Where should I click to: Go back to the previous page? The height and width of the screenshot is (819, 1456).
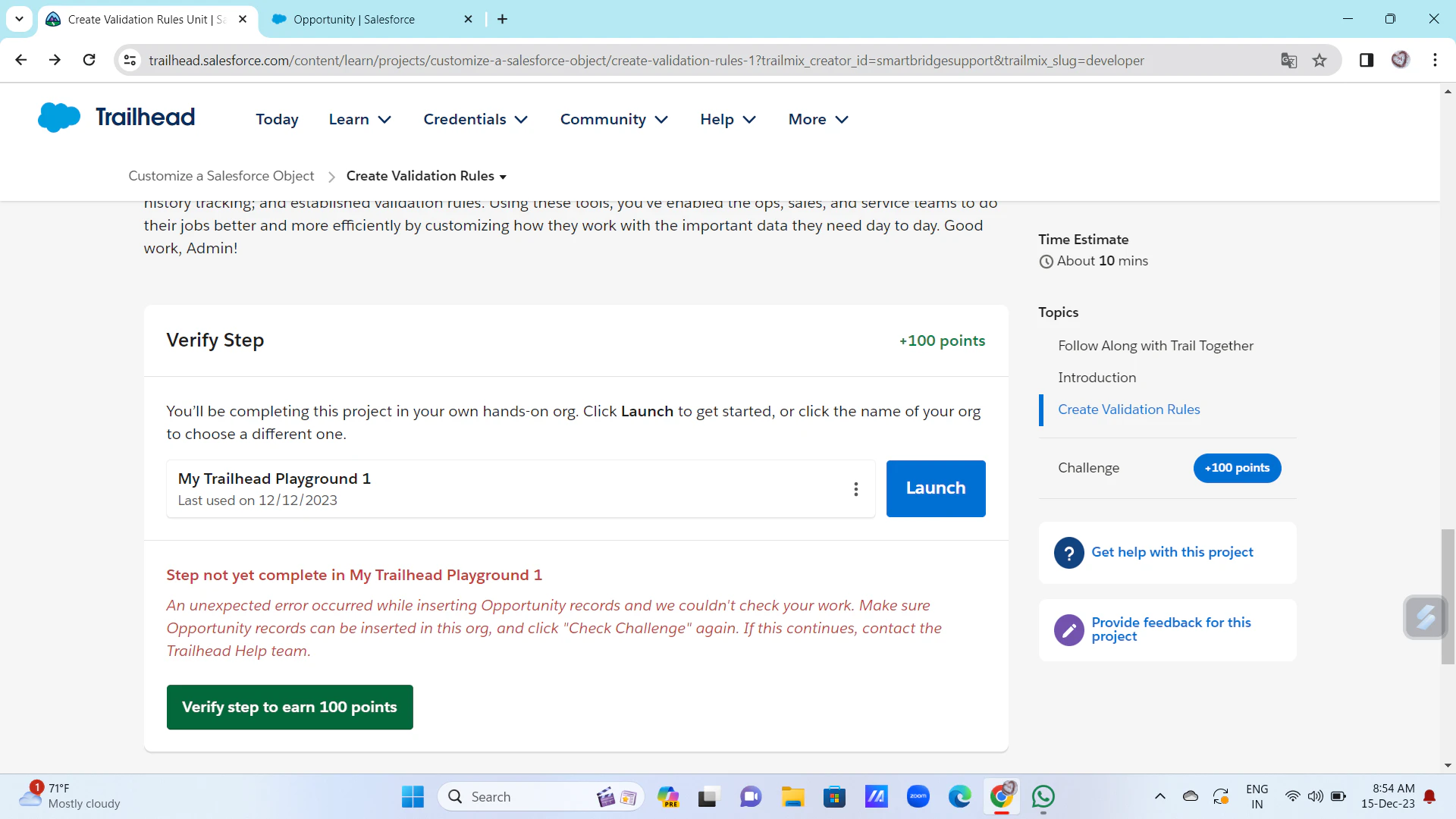click(20, 60)
